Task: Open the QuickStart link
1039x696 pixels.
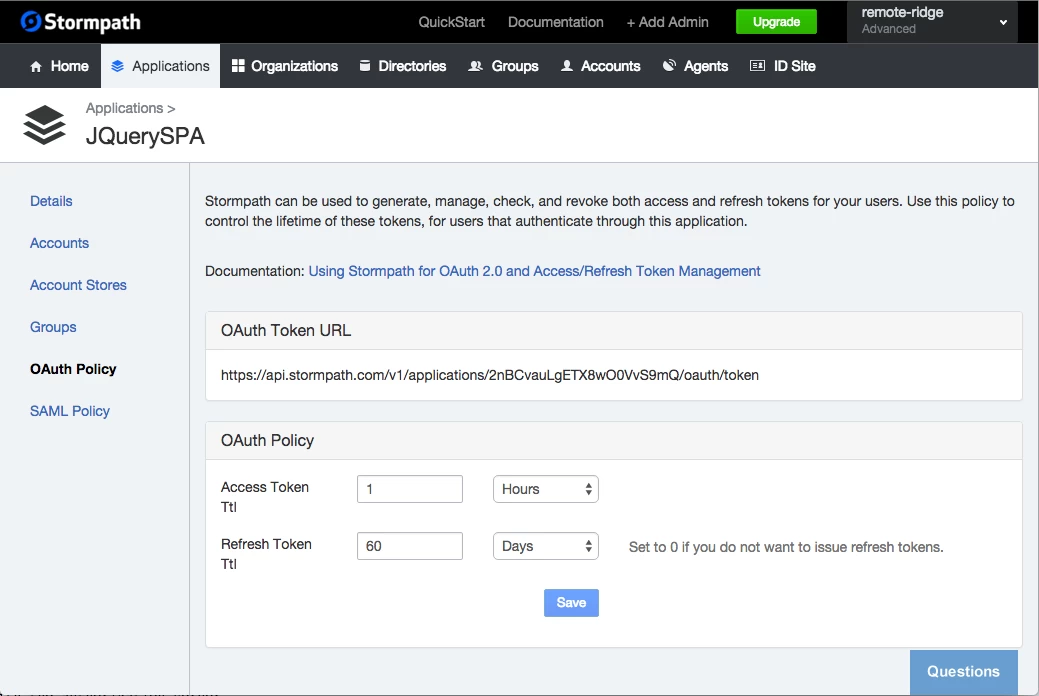Action: [451, 22]
